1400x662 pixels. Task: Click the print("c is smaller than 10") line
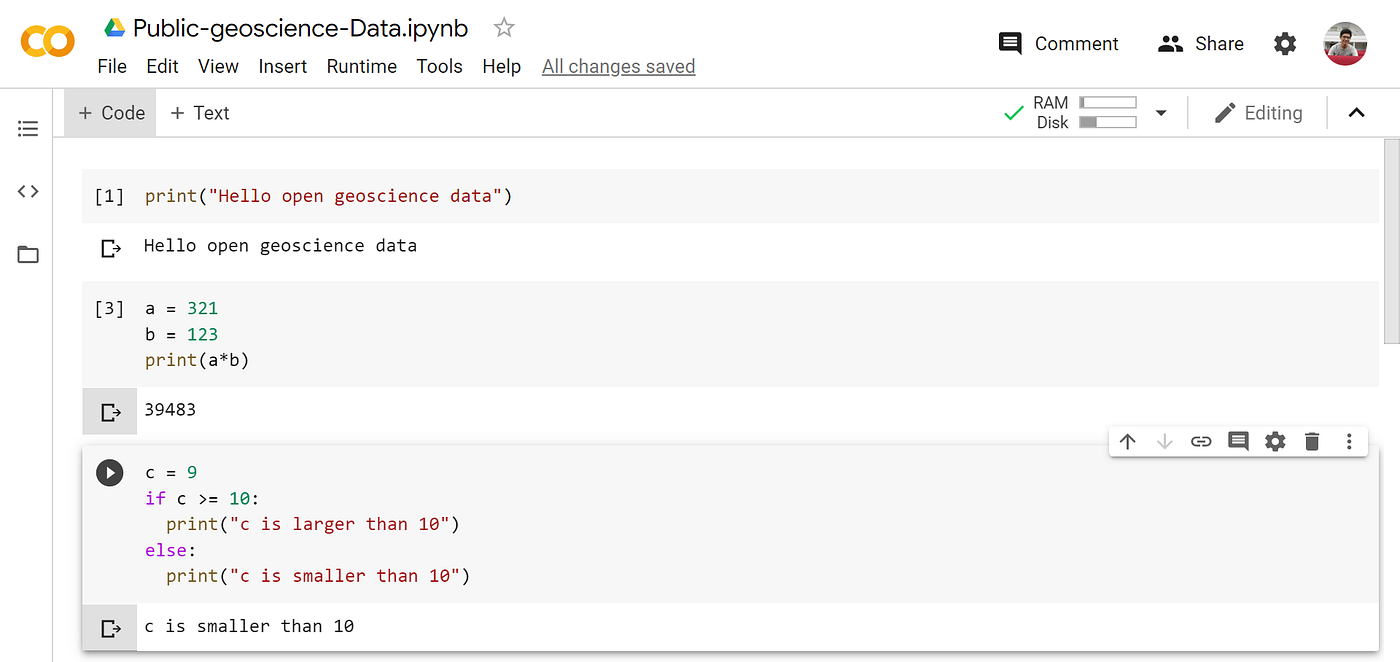(318, 576)
